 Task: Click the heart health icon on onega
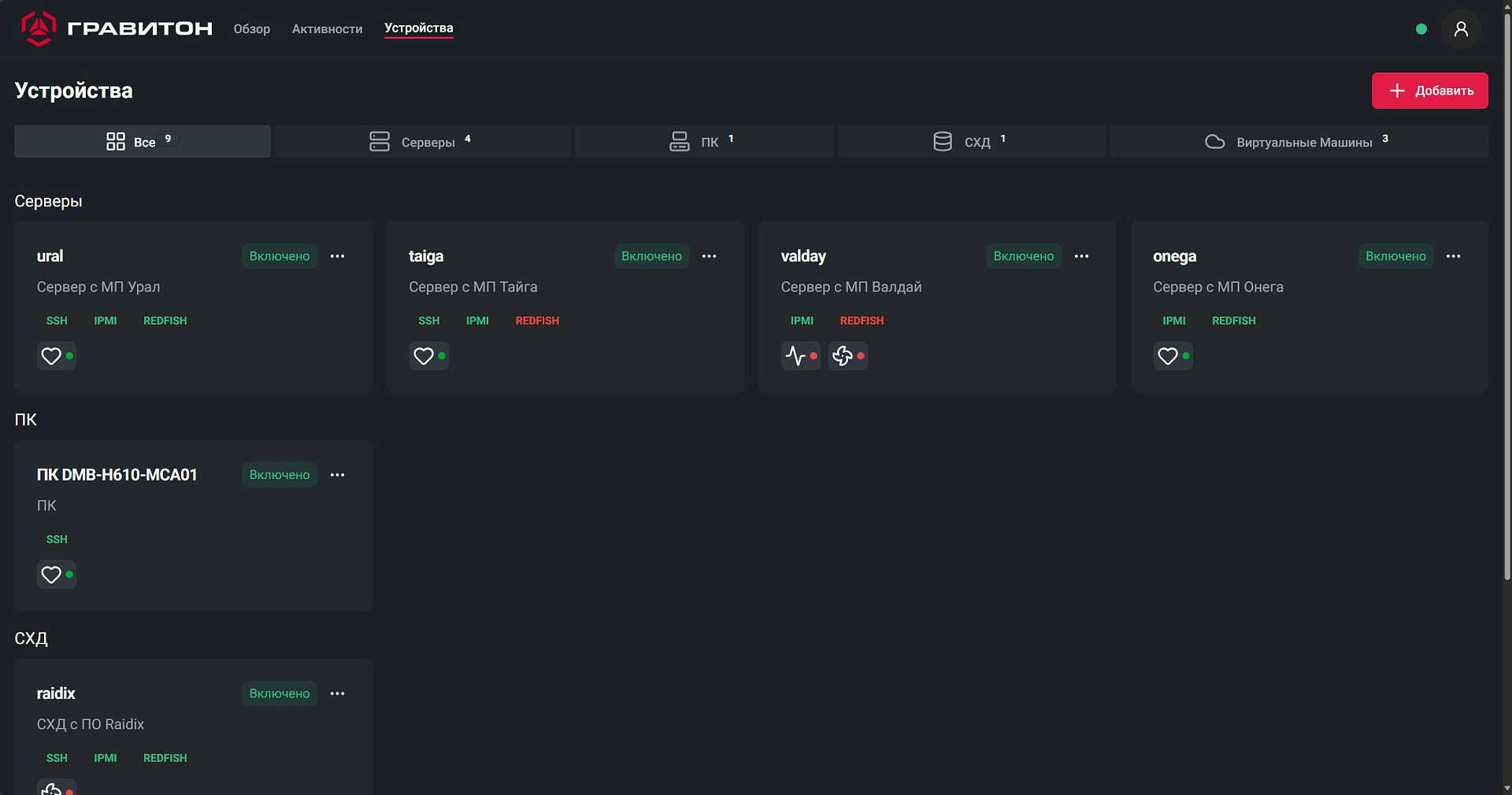1168,356
